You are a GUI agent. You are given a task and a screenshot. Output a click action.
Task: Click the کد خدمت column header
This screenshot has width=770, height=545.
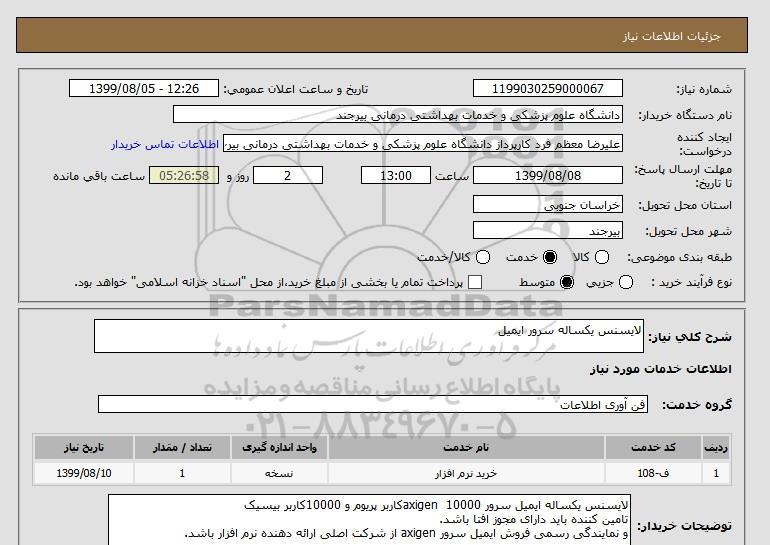click(x=653, y=447)
